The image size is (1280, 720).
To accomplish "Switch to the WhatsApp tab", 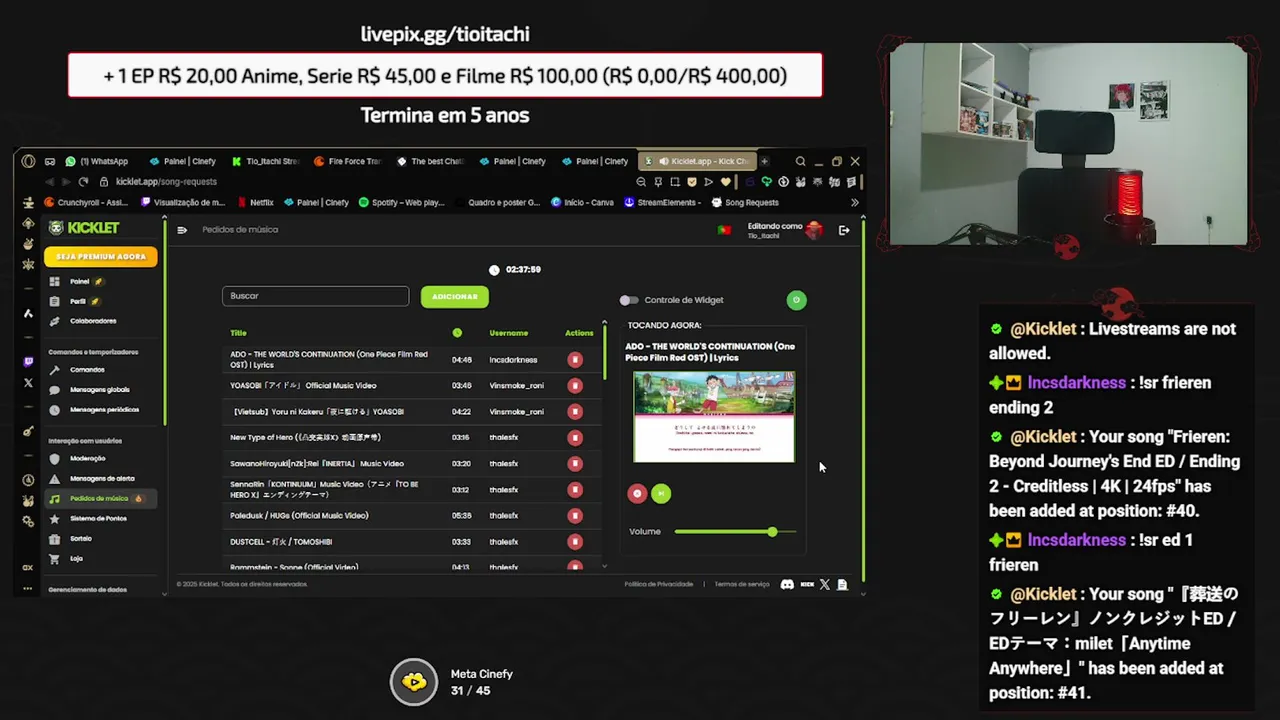I will [x=100, y=161].
